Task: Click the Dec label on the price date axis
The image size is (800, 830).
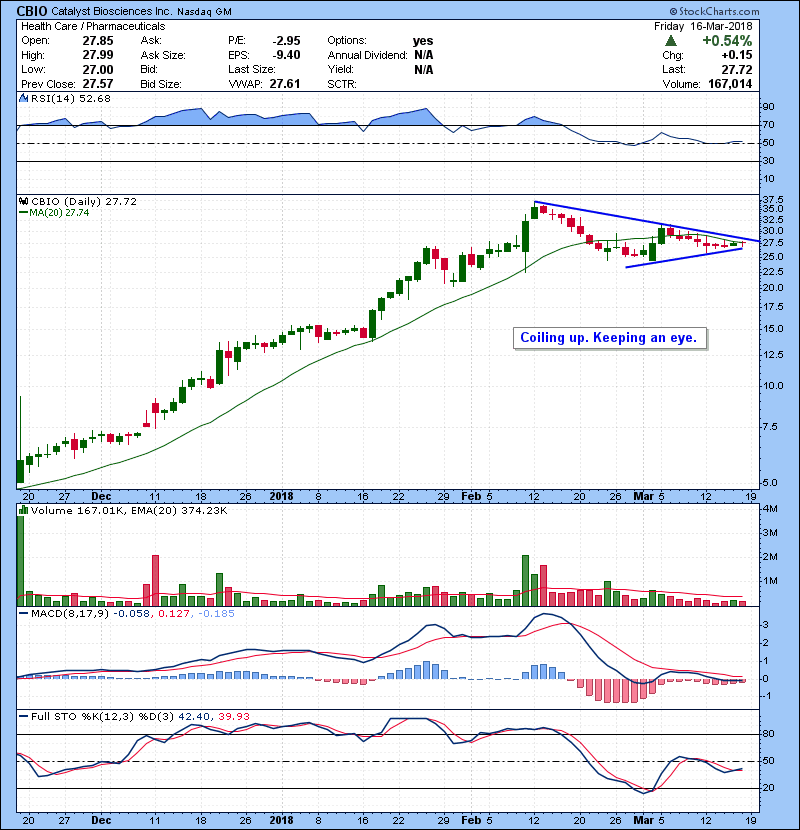Action: [101, 497]
